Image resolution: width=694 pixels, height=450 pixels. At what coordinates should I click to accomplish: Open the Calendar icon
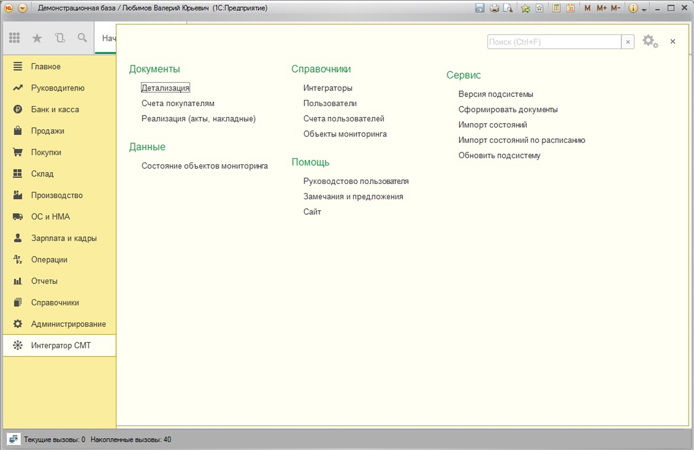(571, 8)
